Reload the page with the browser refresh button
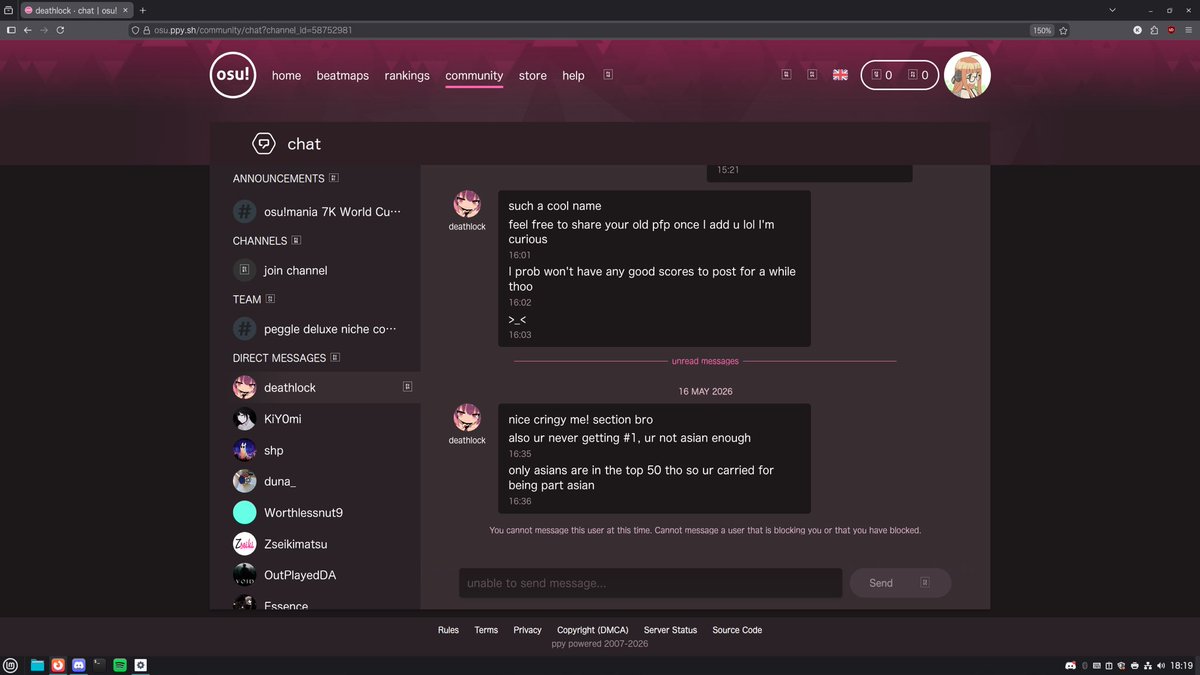 [x=60, y=30]
